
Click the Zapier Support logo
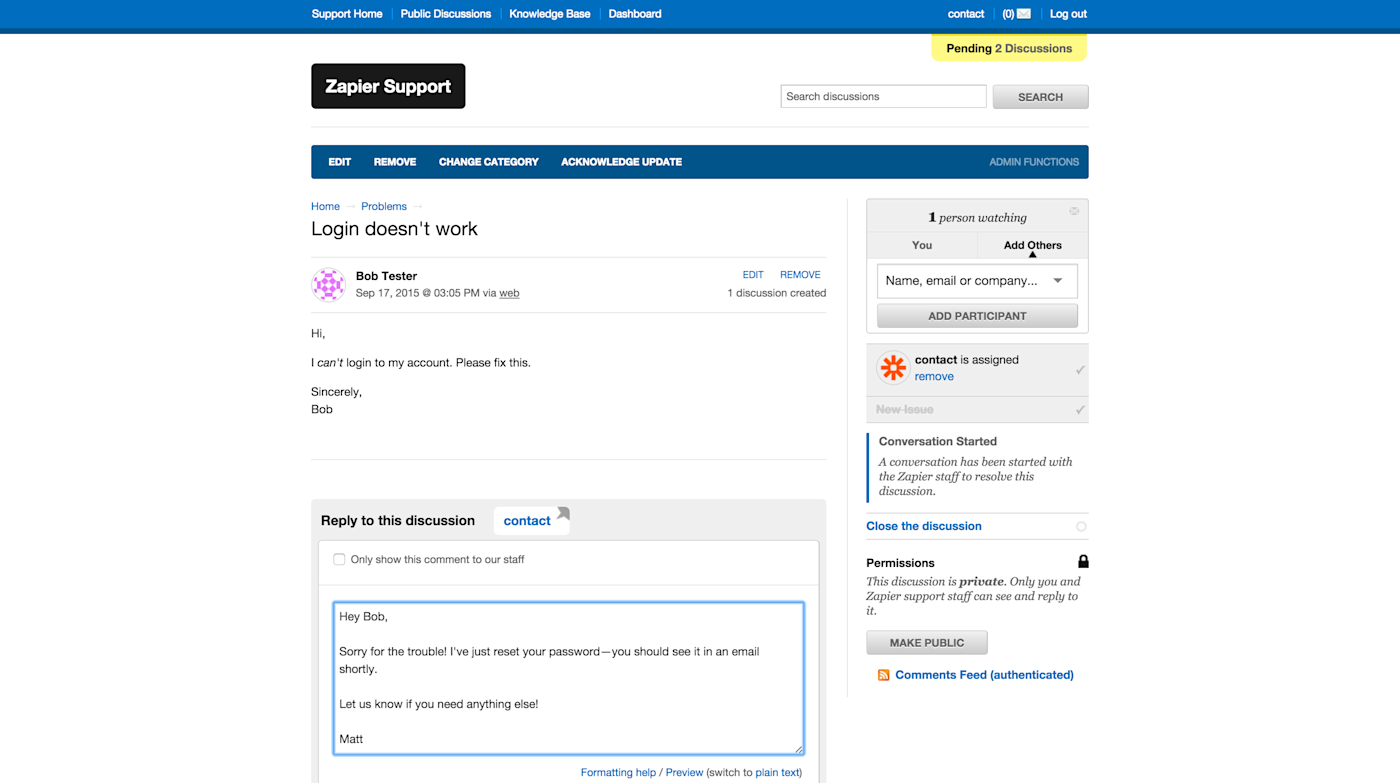(388, 86)
